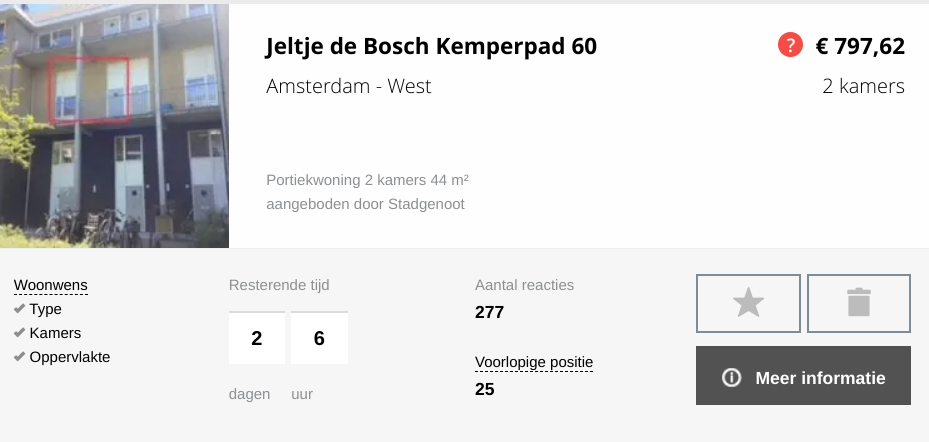Click the info circle icon in Meer informatie

point(731,377)
